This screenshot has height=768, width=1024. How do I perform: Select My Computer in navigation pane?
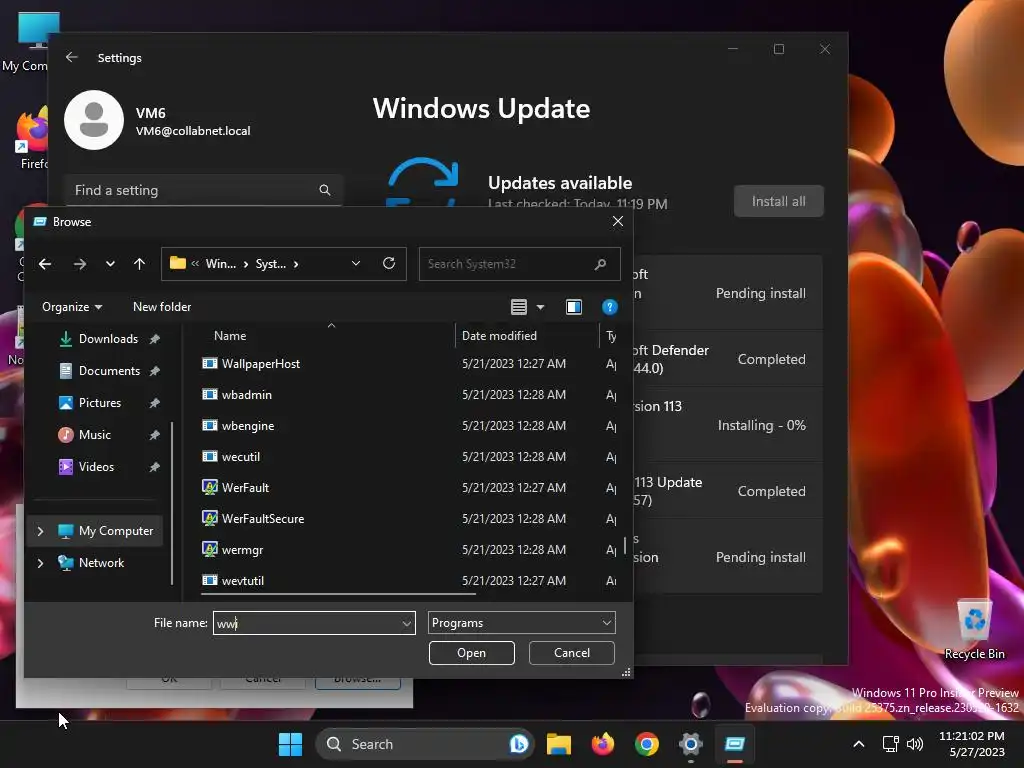click(116, 531)
